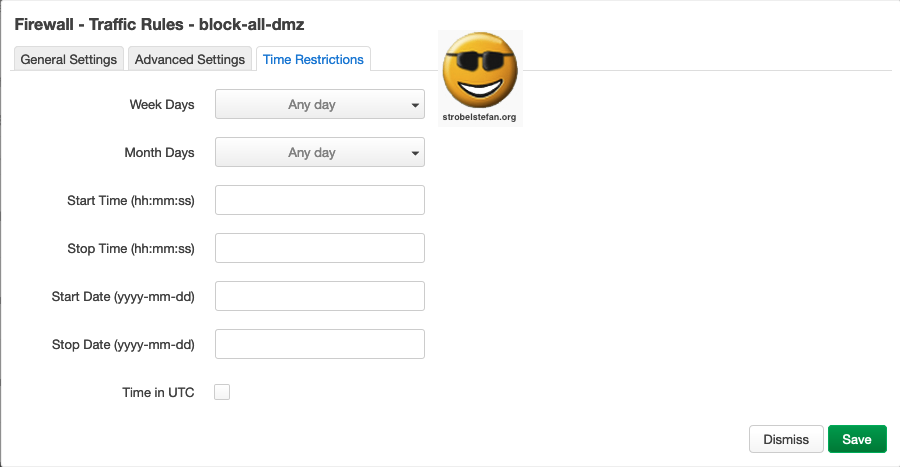Click the strobelstefan.org caption under the smiley

point(480,117)
